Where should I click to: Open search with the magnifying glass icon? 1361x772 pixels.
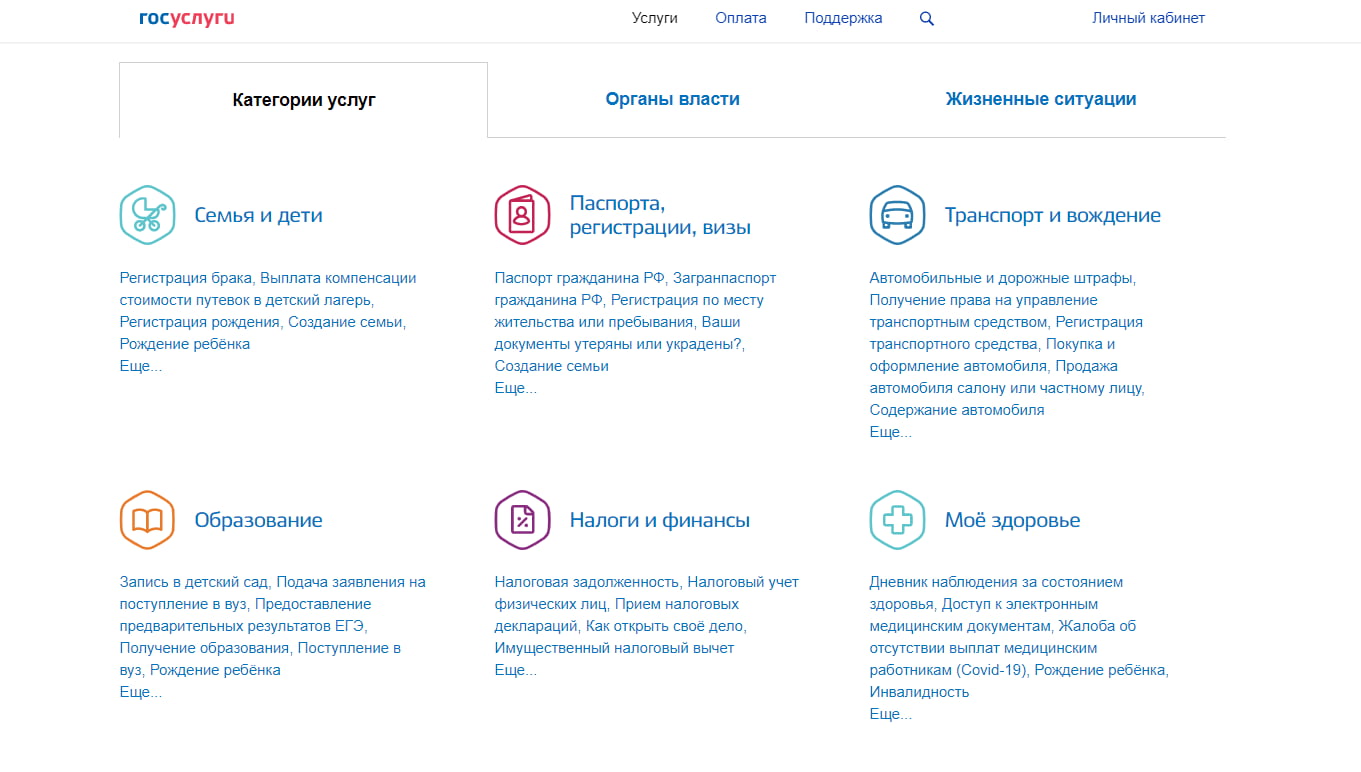click(x=927, y=18)
